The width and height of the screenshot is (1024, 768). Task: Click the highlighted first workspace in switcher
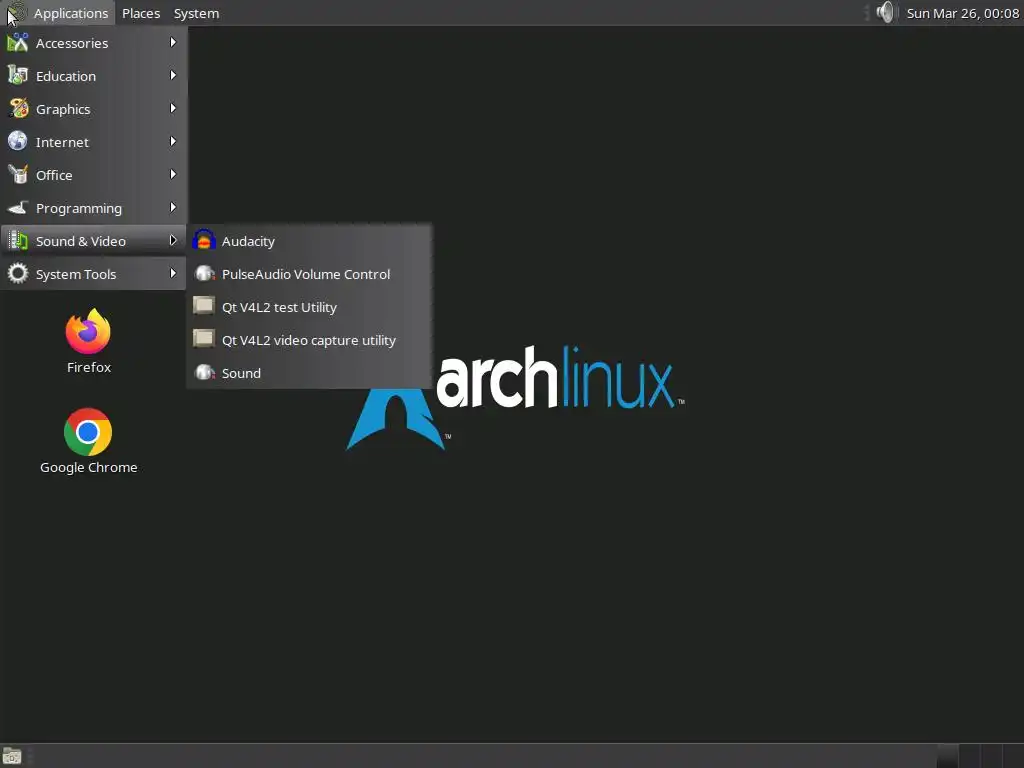click(947, 756)
